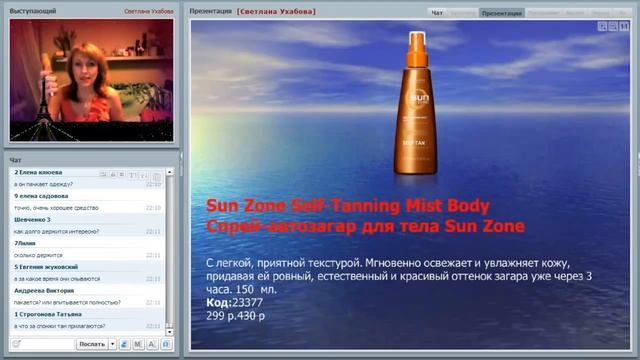Screen dimensions: 640x360
Task: Click the A text format icon
Action: (152, 344)
